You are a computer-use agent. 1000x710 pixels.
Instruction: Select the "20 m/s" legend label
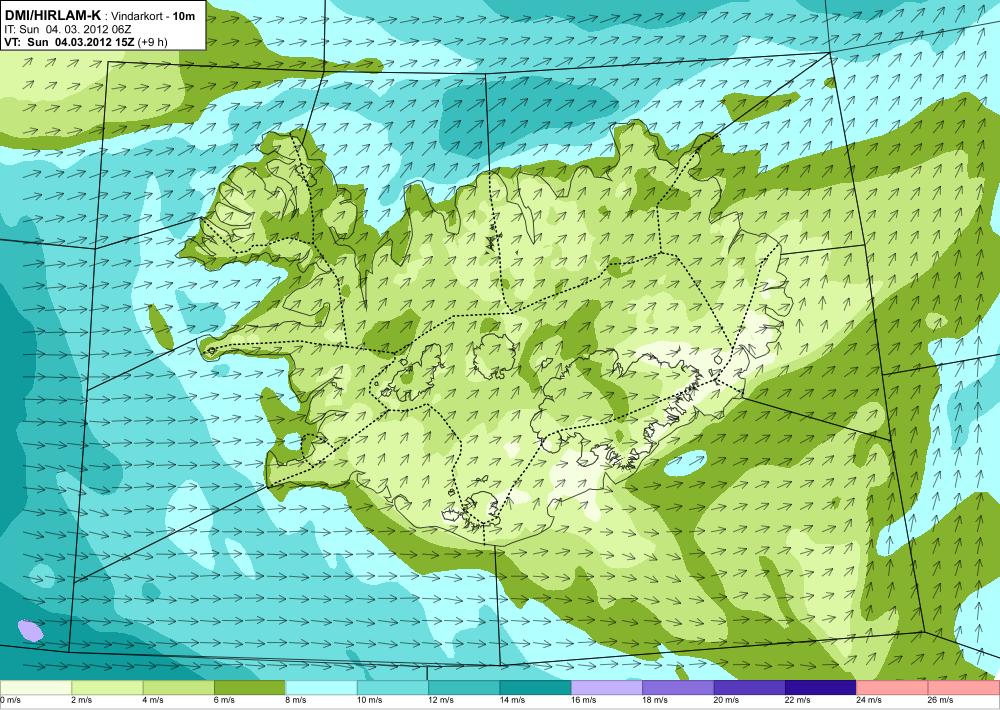[727, 700]
